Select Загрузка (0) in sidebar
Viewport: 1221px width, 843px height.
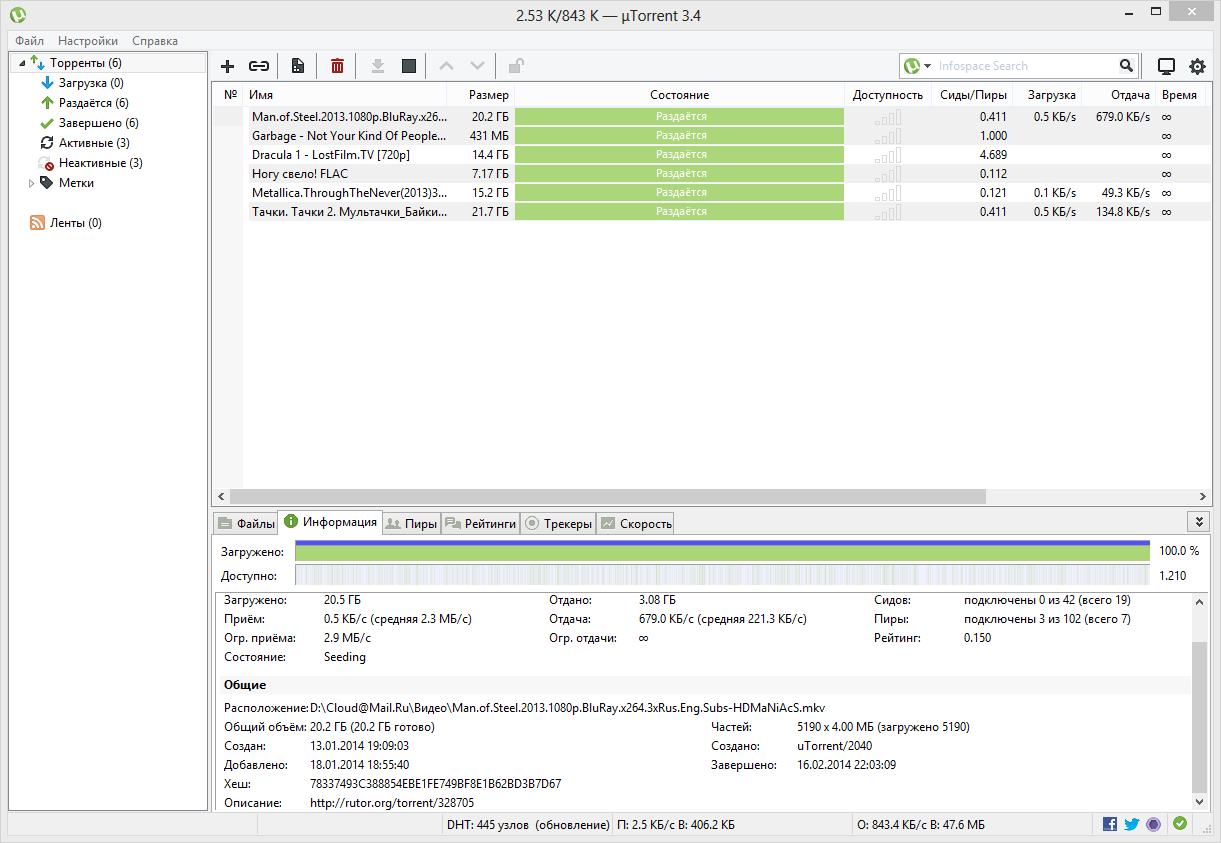pos(90,83)
